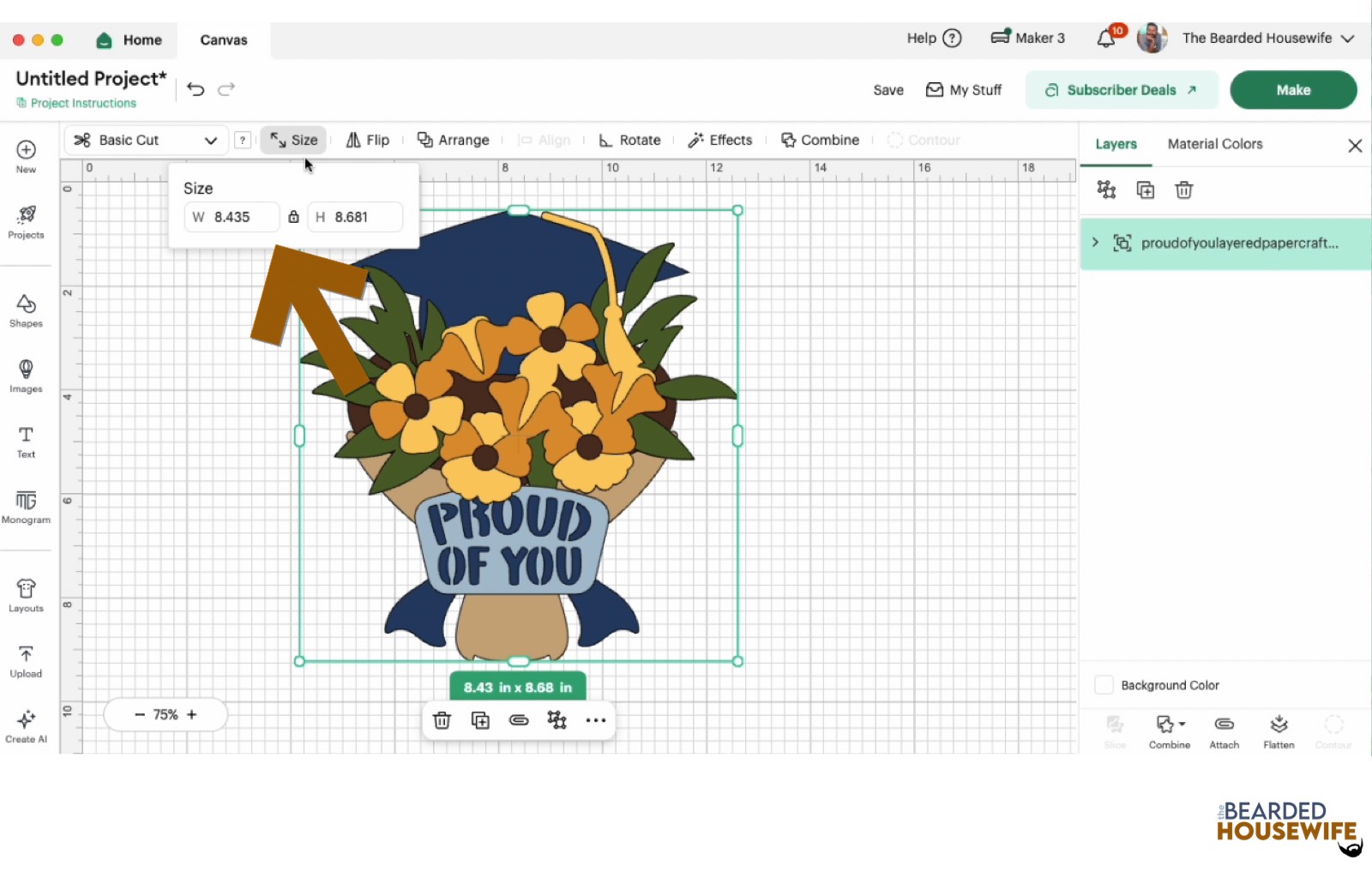Select the Layers panel tab
Image resolution: width=1372 pixels, height=872 pixels.
[x=1116, y=144]
